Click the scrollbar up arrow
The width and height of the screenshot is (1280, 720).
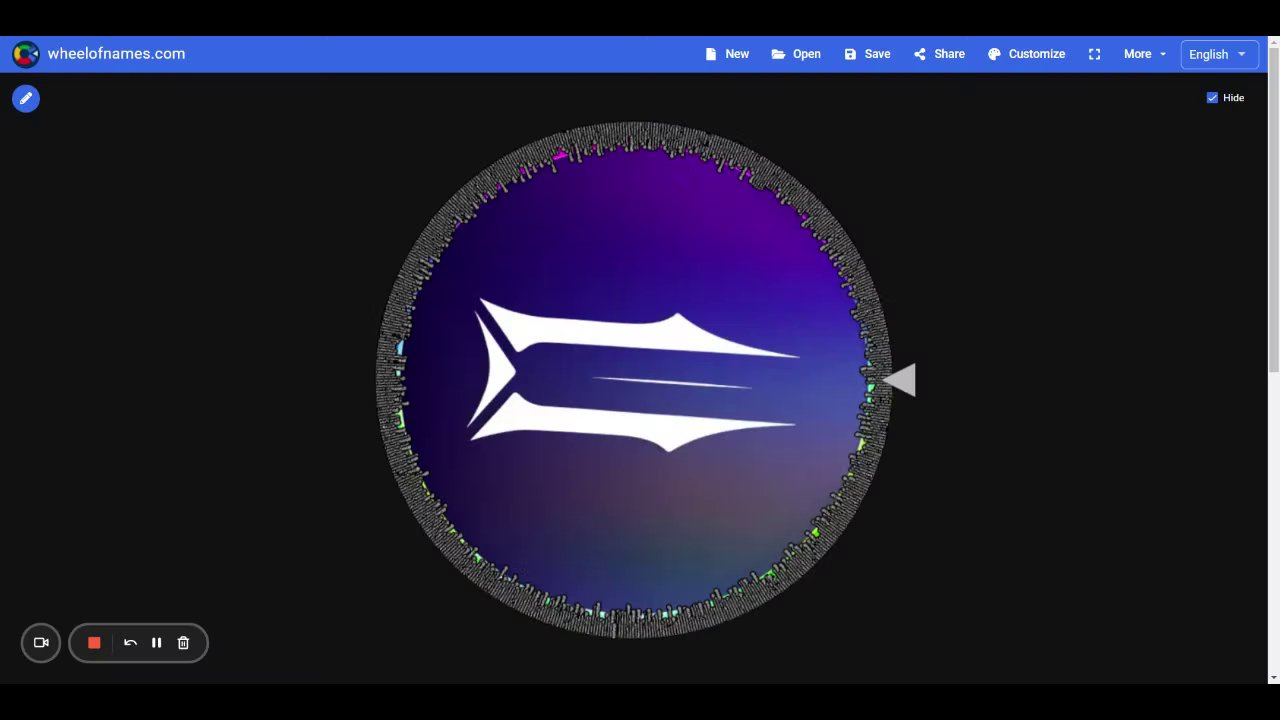1273,43
